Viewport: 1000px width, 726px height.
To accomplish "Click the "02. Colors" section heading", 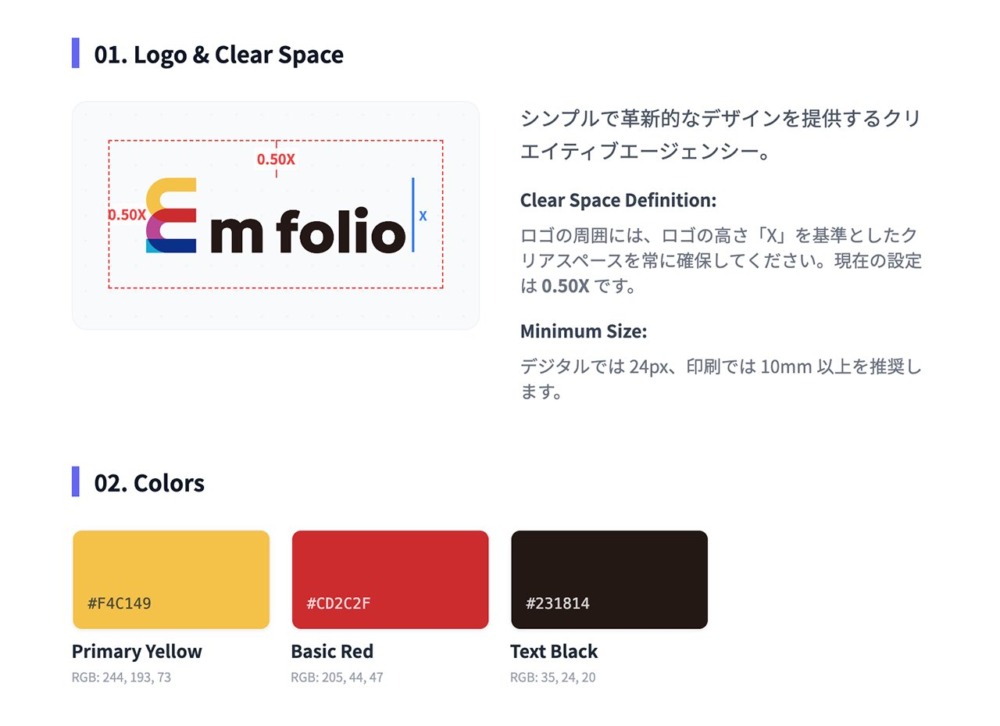I will coord(149,483).
